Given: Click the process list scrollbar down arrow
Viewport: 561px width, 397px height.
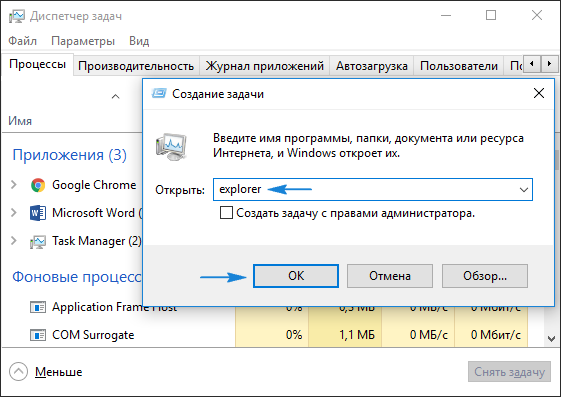Looking at the screenshot, I should click(x=551, y=338).
